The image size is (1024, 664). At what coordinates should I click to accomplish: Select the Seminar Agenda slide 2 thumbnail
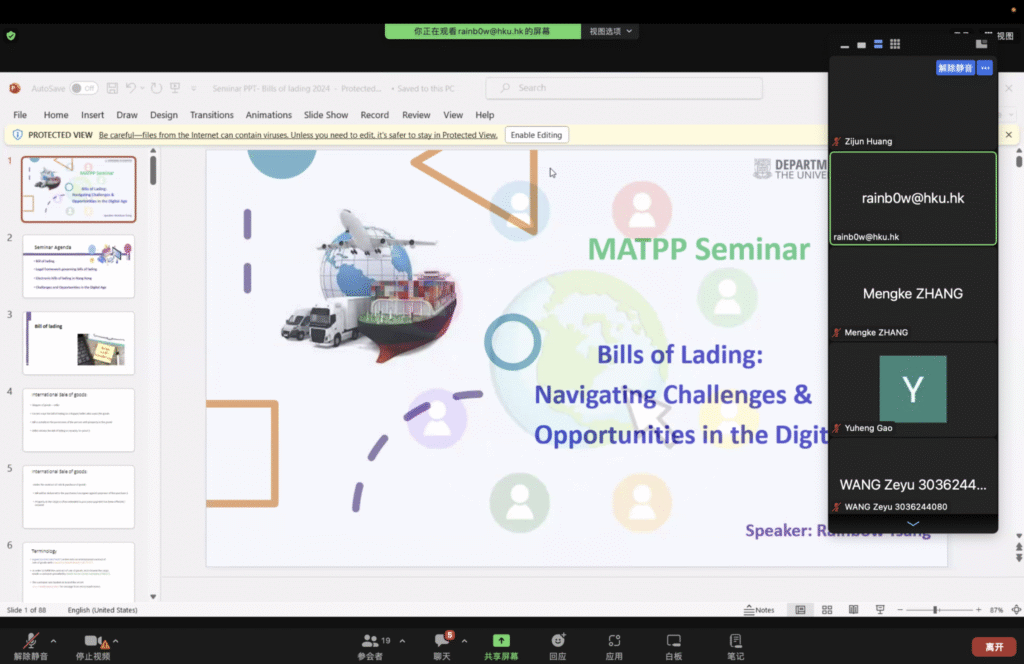coord(78,266)
